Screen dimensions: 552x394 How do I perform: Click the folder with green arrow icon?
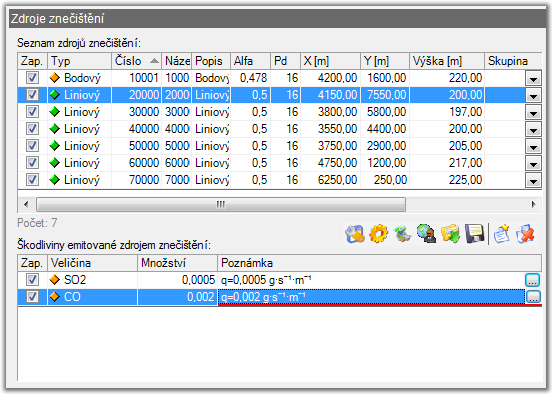pos(450,234)
